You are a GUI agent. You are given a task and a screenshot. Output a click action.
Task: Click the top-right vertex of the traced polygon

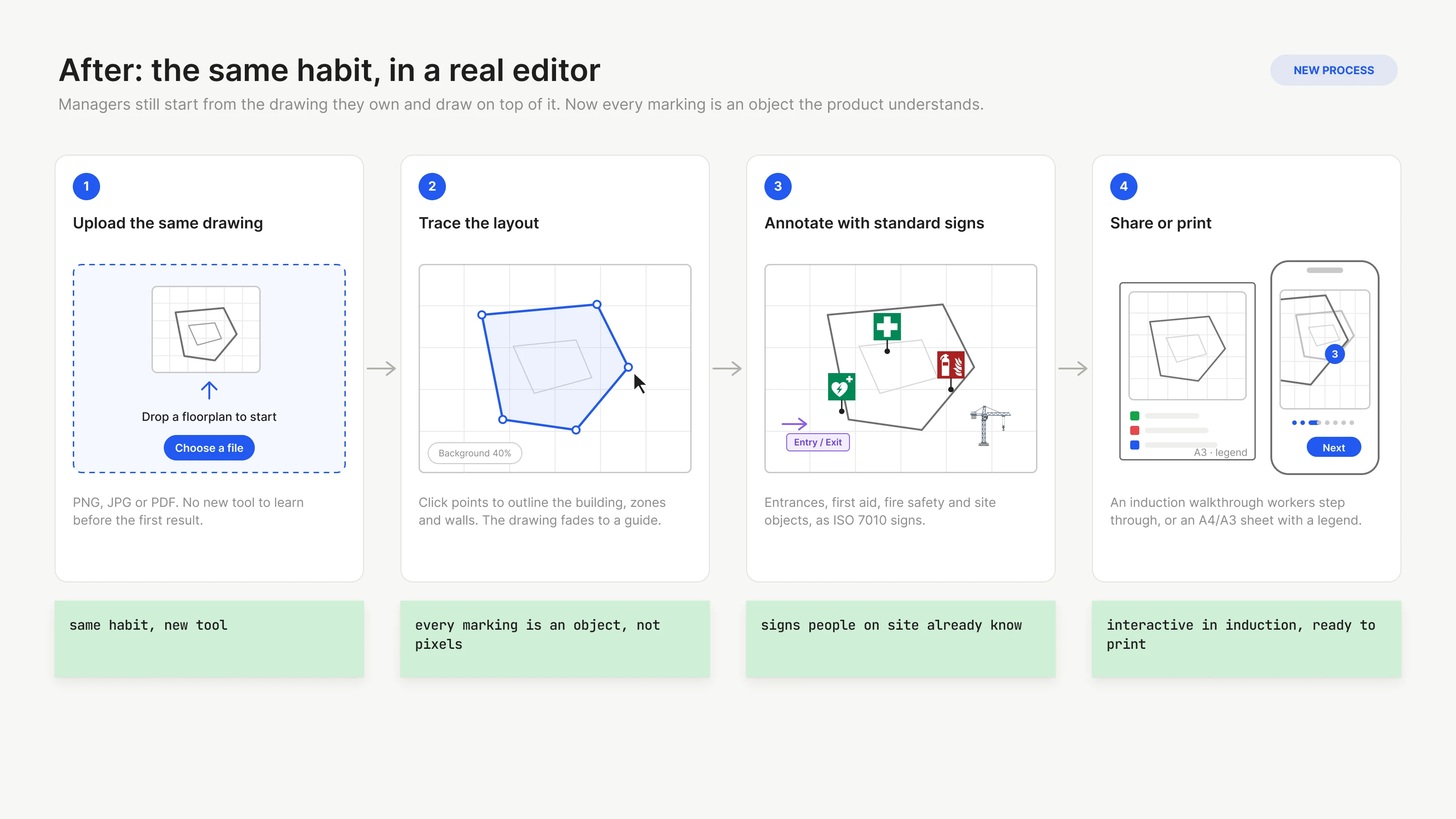coord(597,304)
